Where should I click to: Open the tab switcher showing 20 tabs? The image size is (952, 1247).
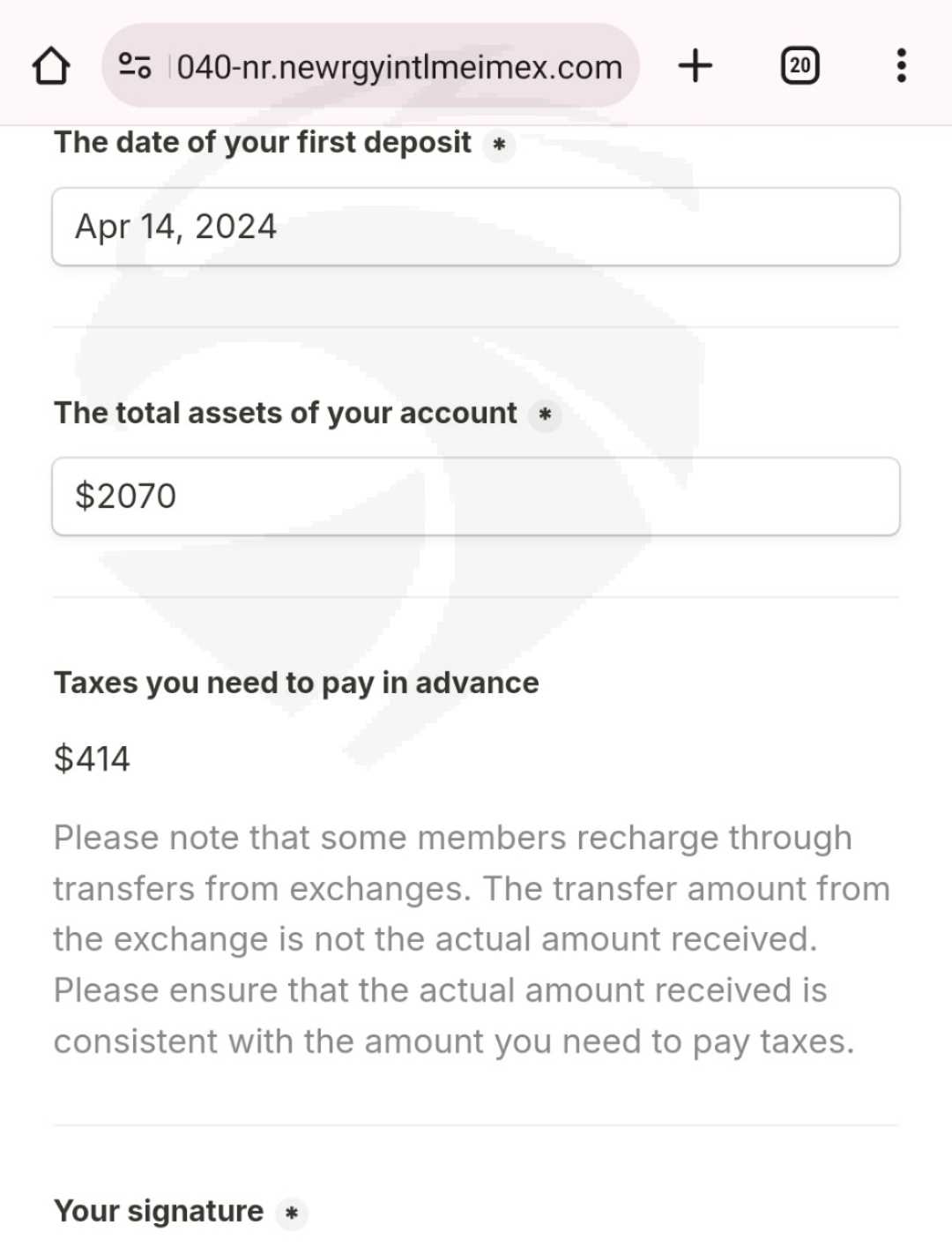800,66
